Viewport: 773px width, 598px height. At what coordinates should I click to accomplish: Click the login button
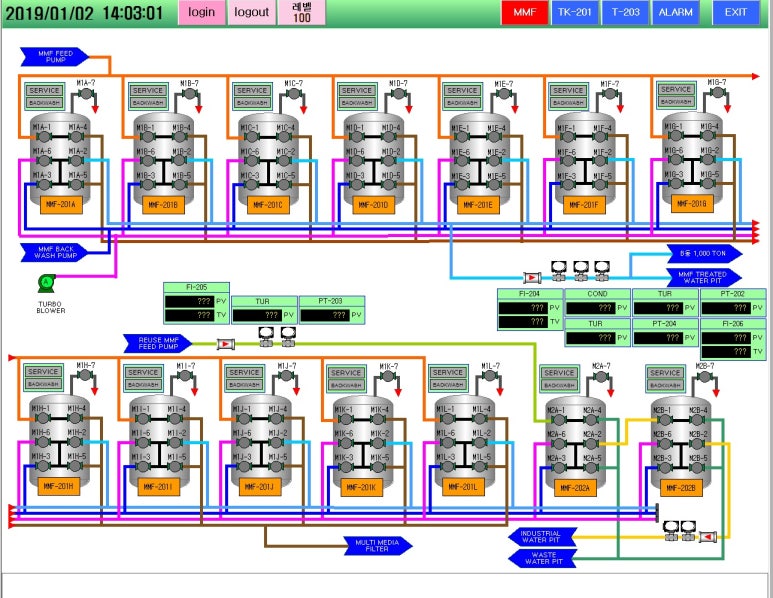point(202,12)
